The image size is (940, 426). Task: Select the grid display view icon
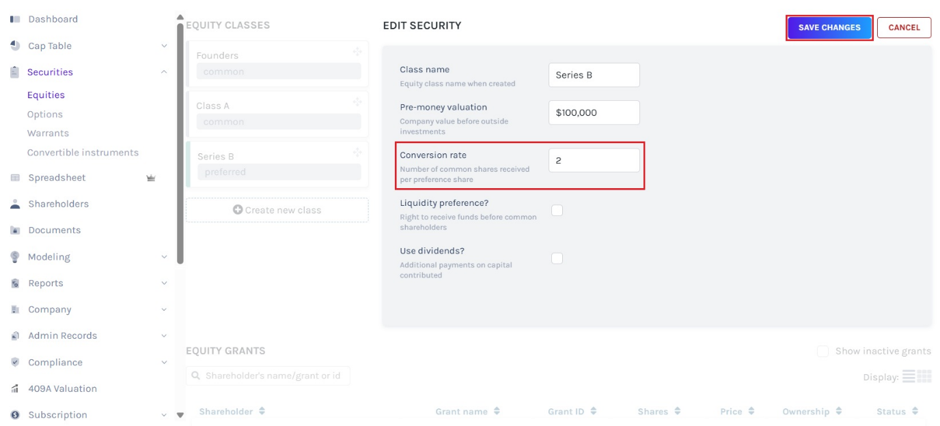tap(924, 376)
